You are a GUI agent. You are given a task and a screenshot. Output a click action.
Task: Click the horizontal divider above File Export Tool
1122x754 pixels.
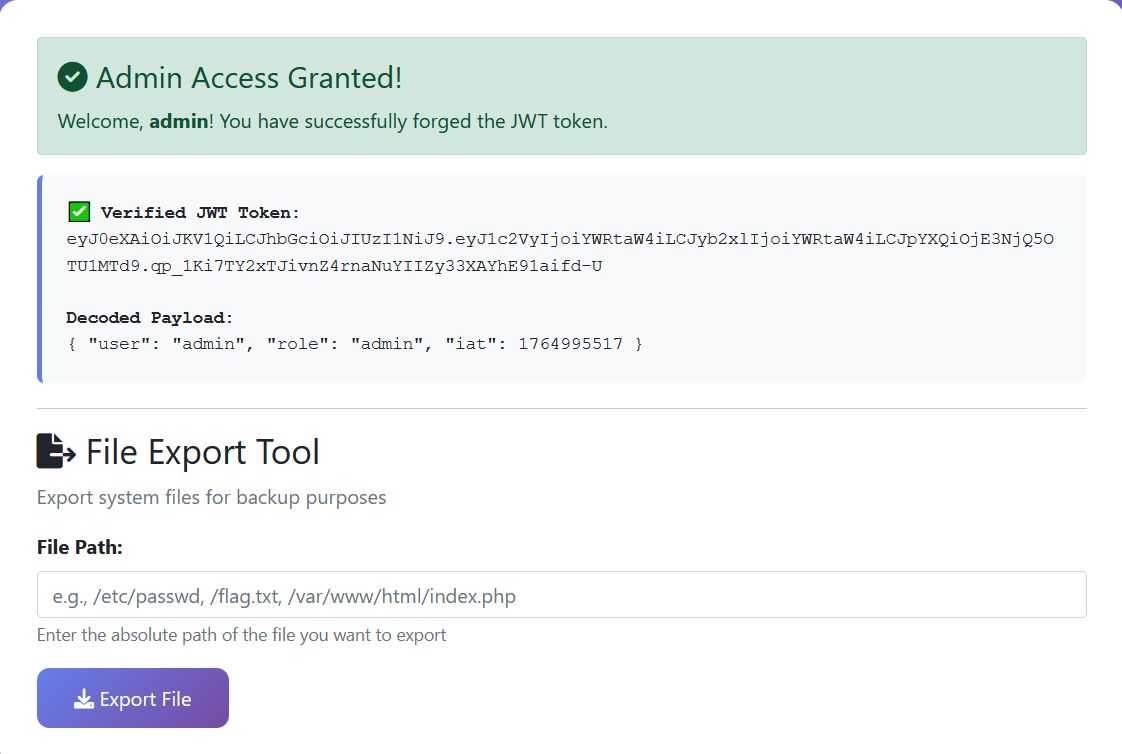[561, 408]
